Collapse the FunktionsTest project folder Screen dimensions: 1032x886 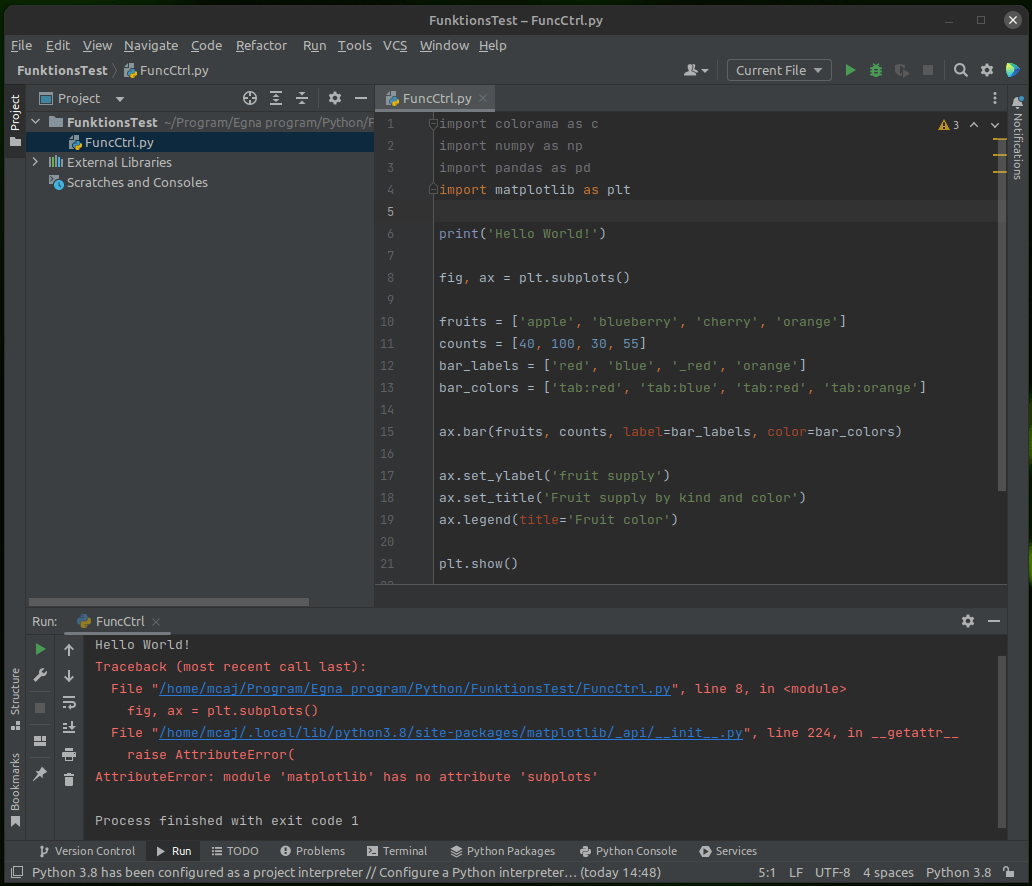(x=36, y=122)
